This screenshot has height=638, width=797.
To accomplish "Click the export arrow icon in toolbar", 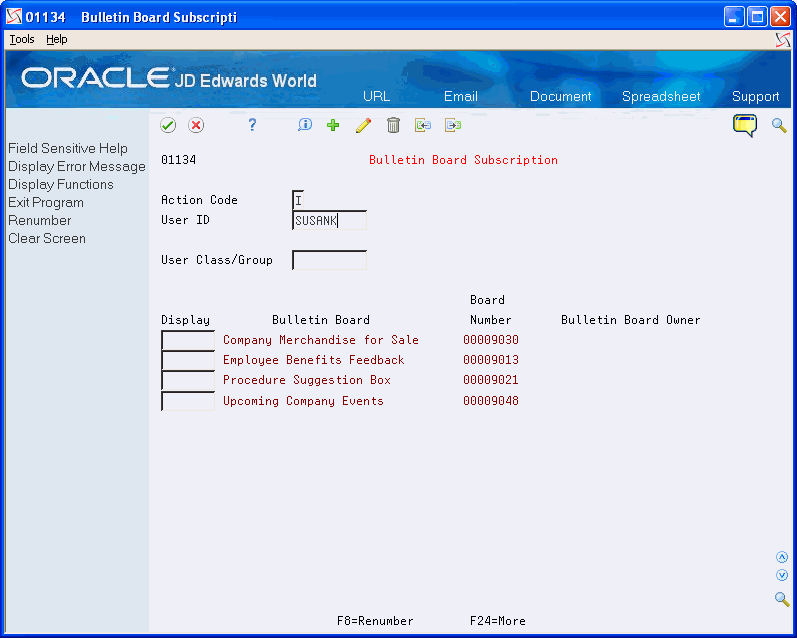I will [x=452, y=125].
